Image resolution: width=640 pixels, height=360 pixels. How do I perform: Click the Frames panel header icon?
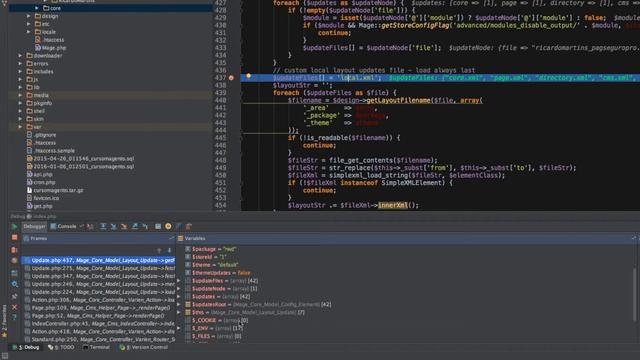pos(27,238)
